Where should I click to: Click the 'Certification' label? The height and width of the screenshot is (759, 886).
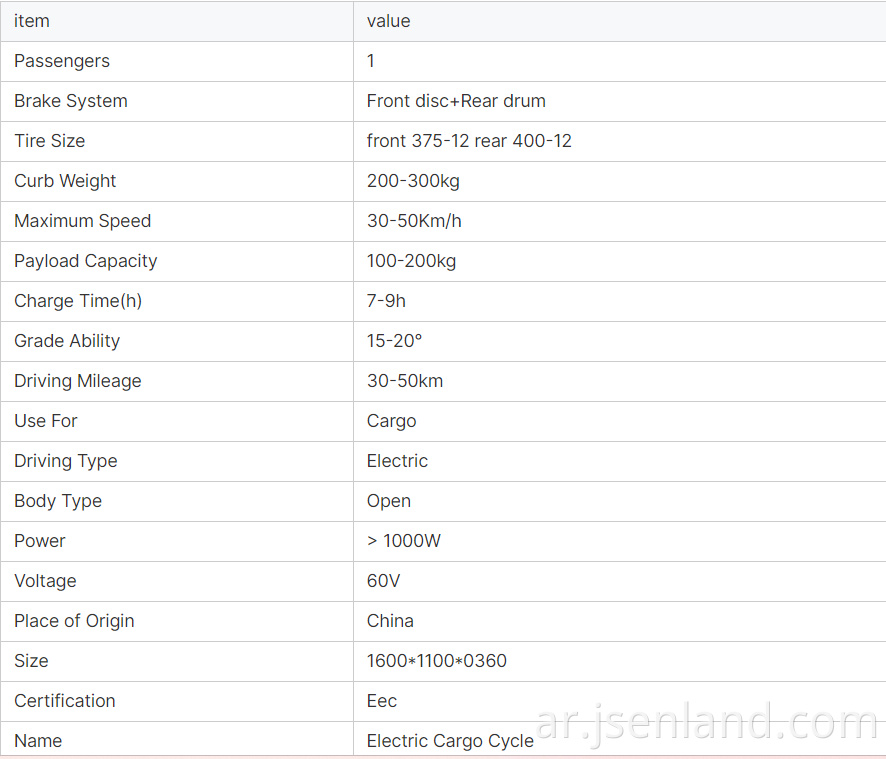click(x=64, y=701)
